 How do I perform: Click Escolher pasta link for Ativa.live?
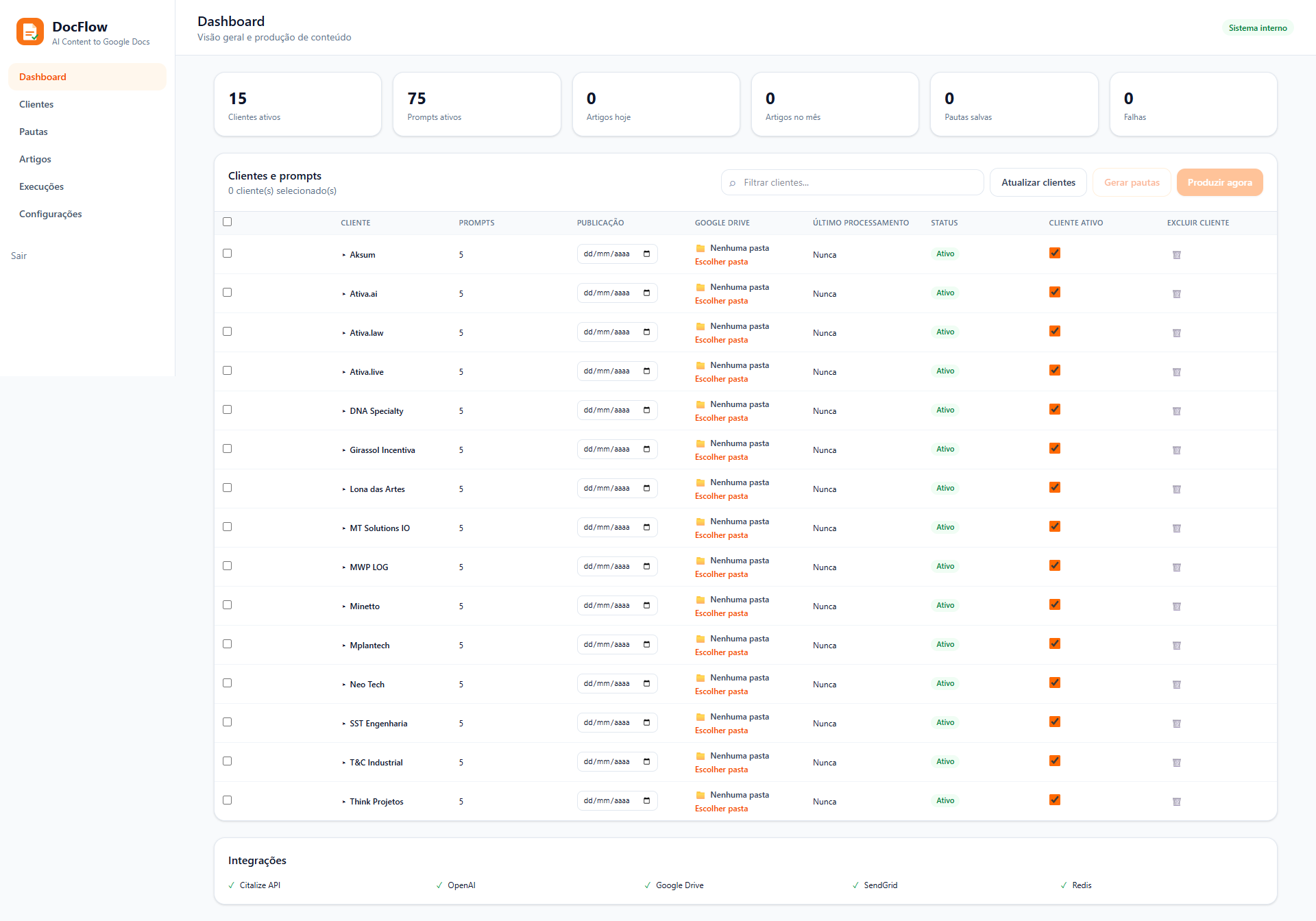point(721,379)
